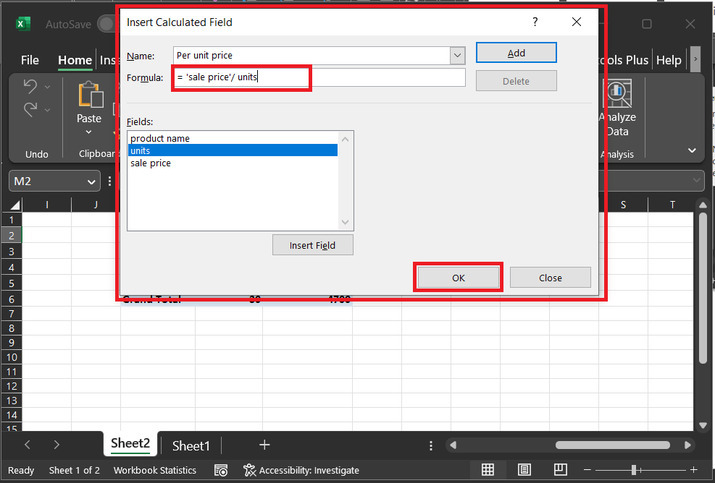Click horizontal scrollbar left arrow

tap(453, 445)
